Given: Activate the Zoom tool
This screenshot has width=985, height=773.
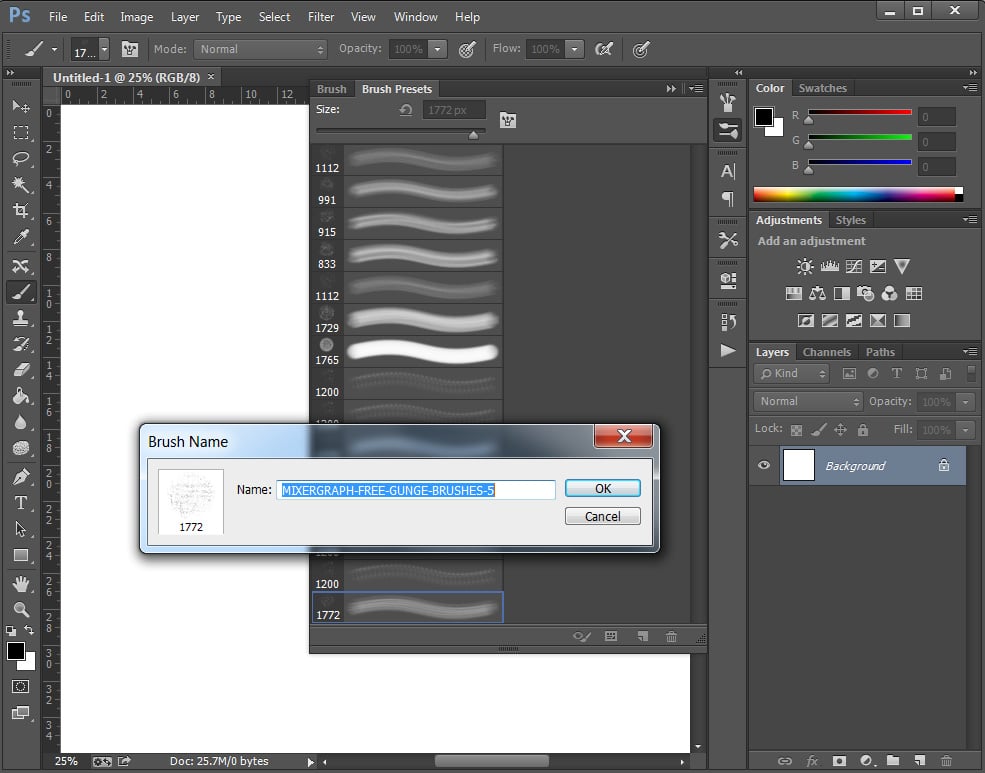Looking at the screenshot, I should (x=21, y=609).
